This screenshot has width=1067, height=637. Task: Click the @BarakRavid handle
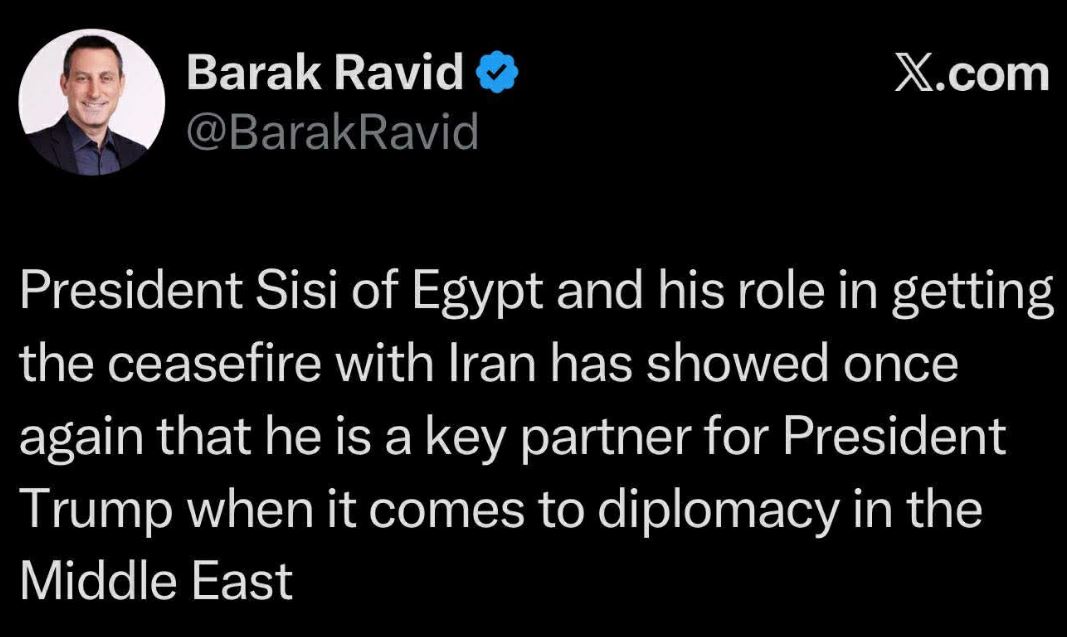333,131
